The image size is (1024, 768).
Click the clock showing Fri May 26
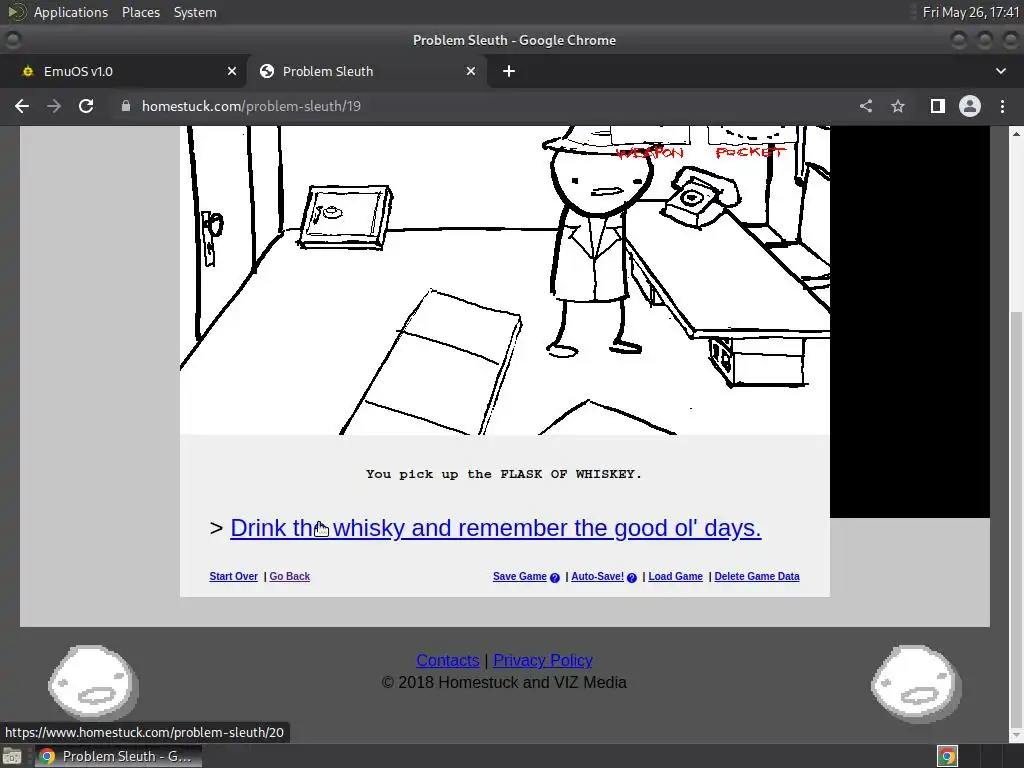click(970, 12)
